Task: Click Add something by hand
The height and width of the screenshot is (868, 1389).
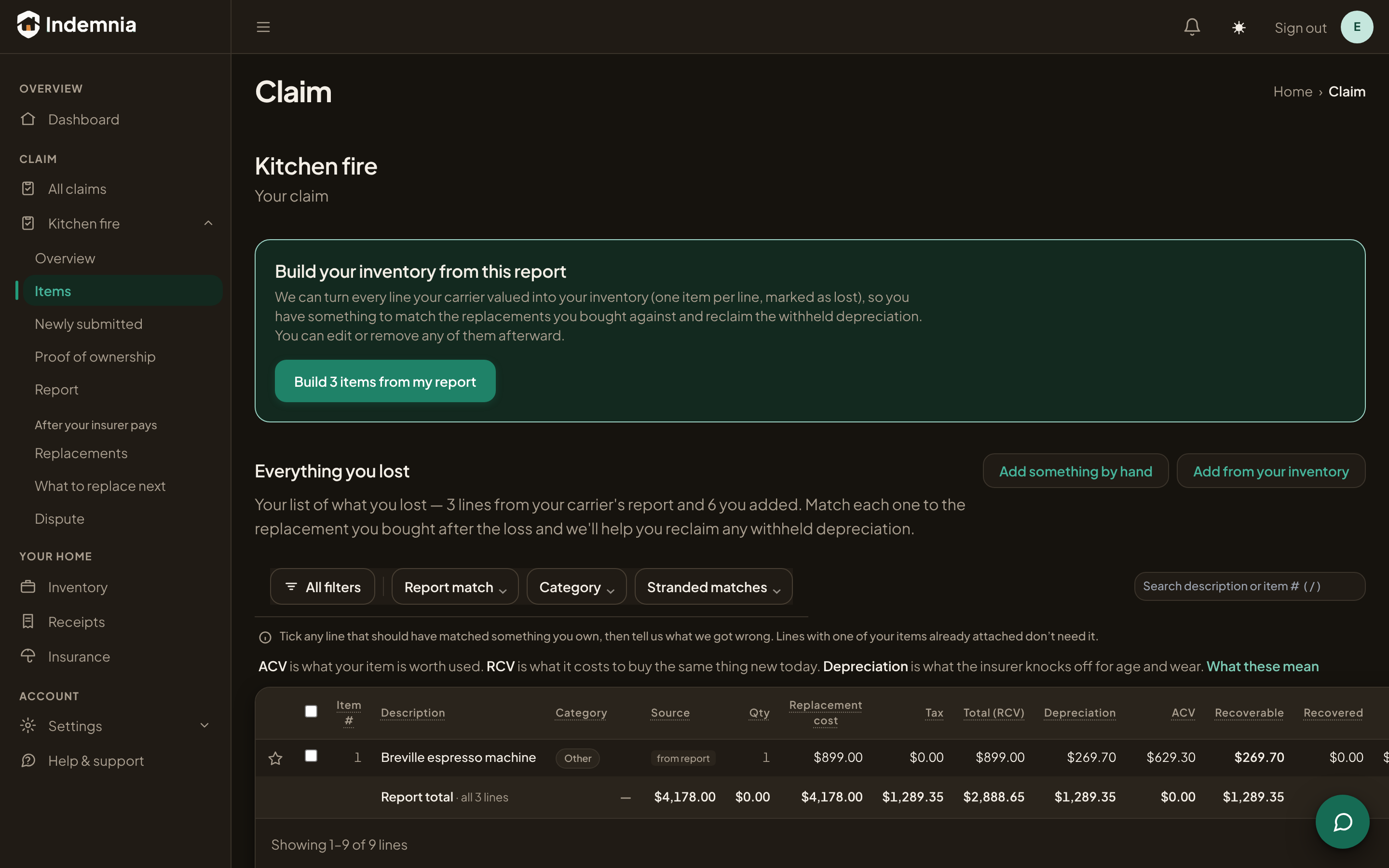Action: (x=1076, y=471)
